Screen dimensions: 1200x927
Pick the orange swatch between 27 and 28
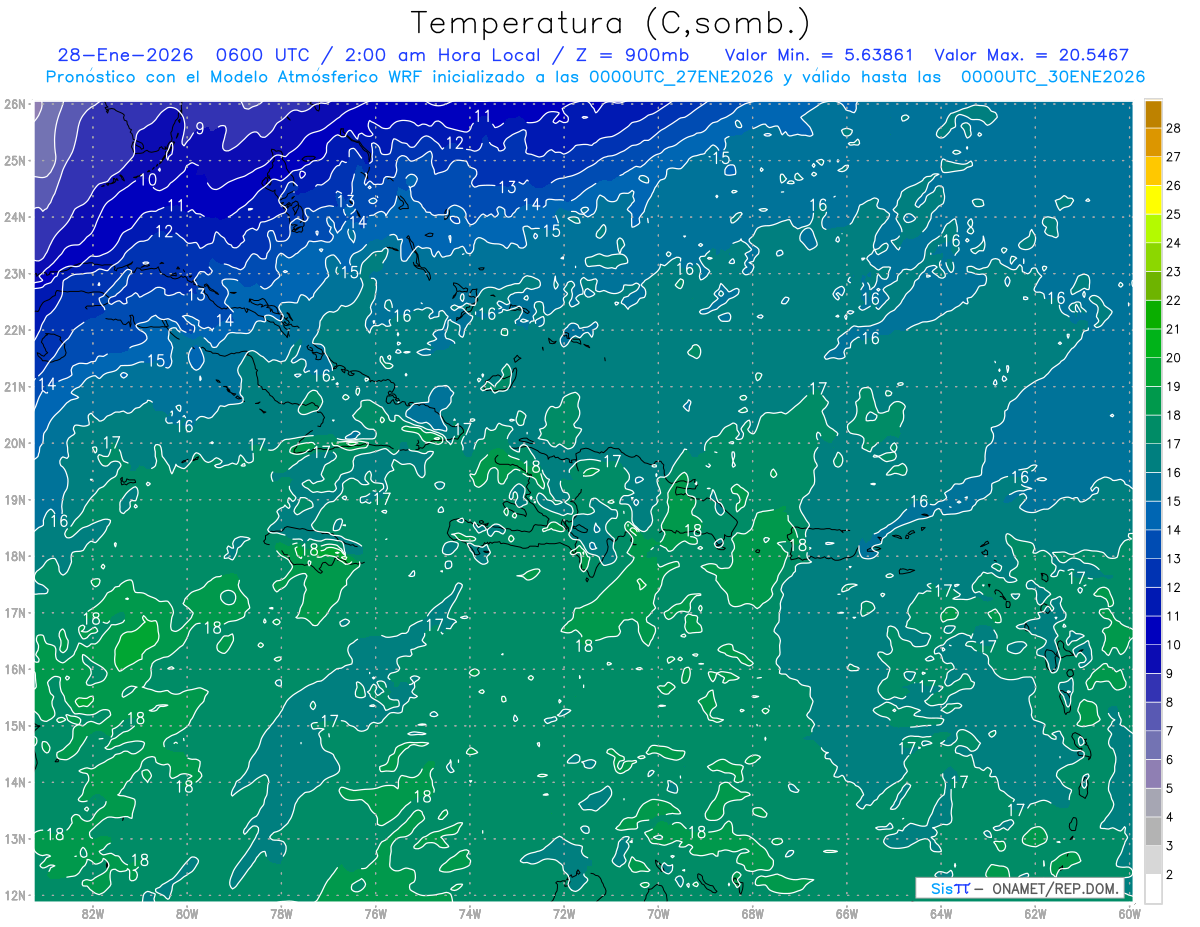coord(1153,143)
